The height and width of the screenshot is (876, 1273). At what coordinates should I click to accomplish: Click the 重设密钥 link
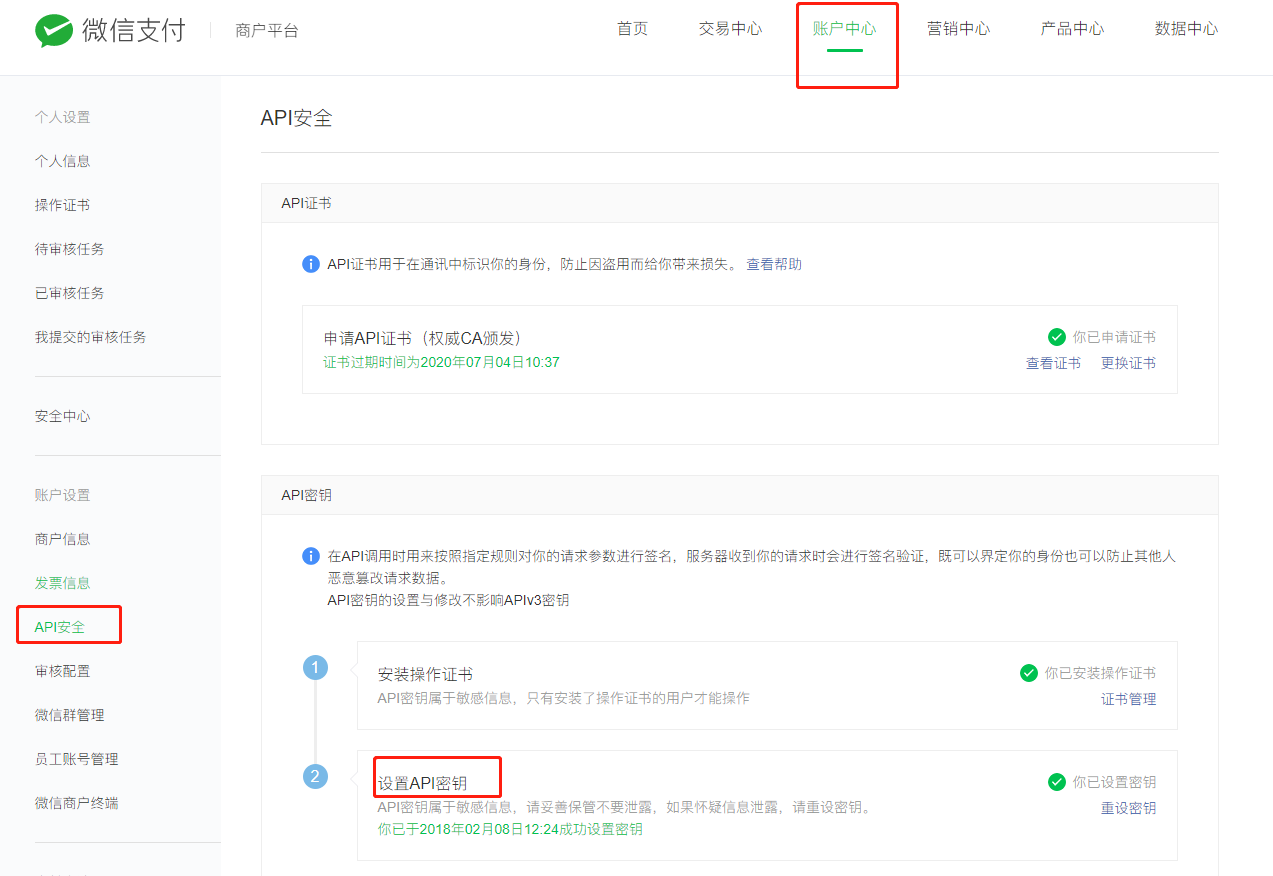[1128, 808]
